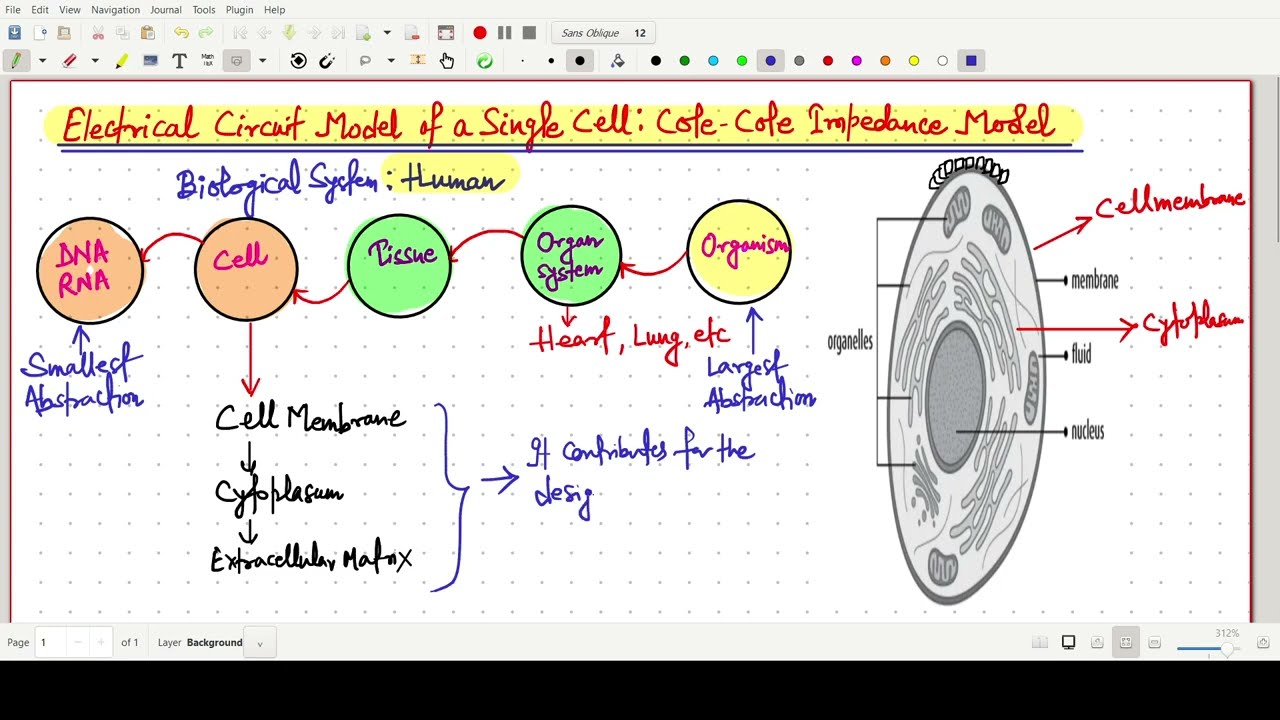This screenshot has height=720, width=1280.
Task: Click the green refresh default-tool icon
Action: pos(484,61)
